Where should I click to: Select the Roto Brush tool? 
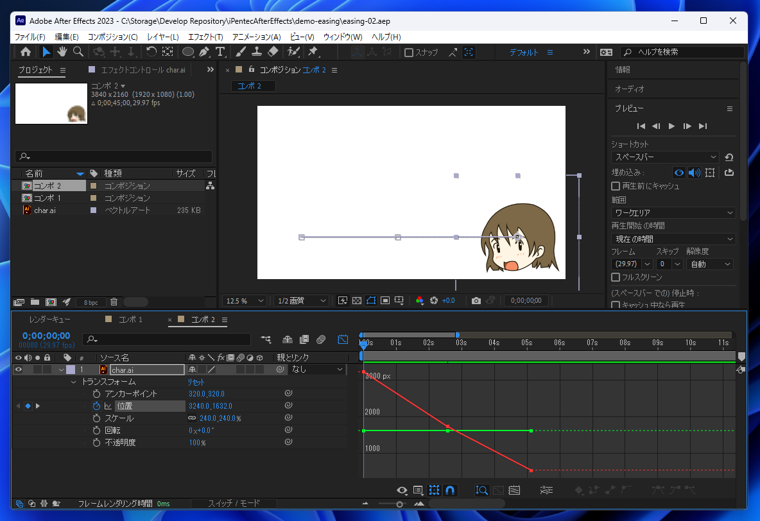[293, 52]
